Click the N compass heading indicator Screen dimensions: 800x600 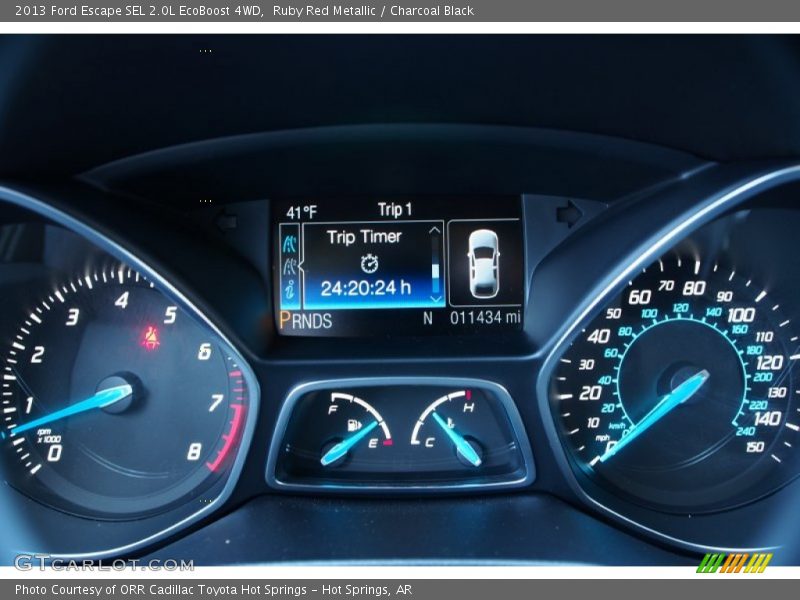point(428,318)
